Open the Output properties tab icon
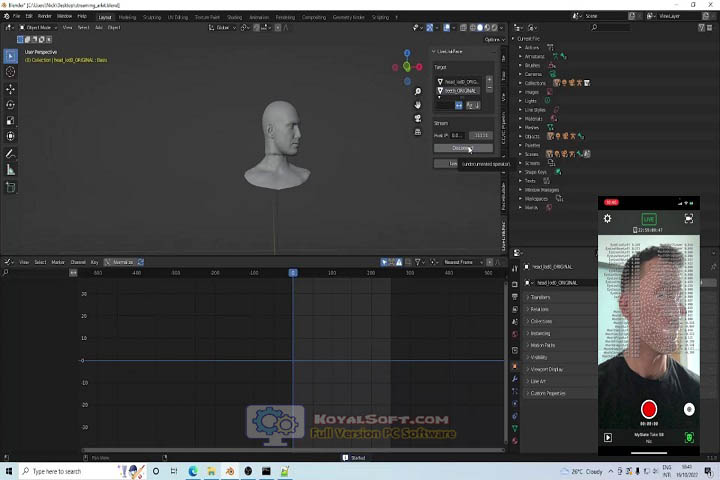Viewport: 720px width, 480px height. 515,297
